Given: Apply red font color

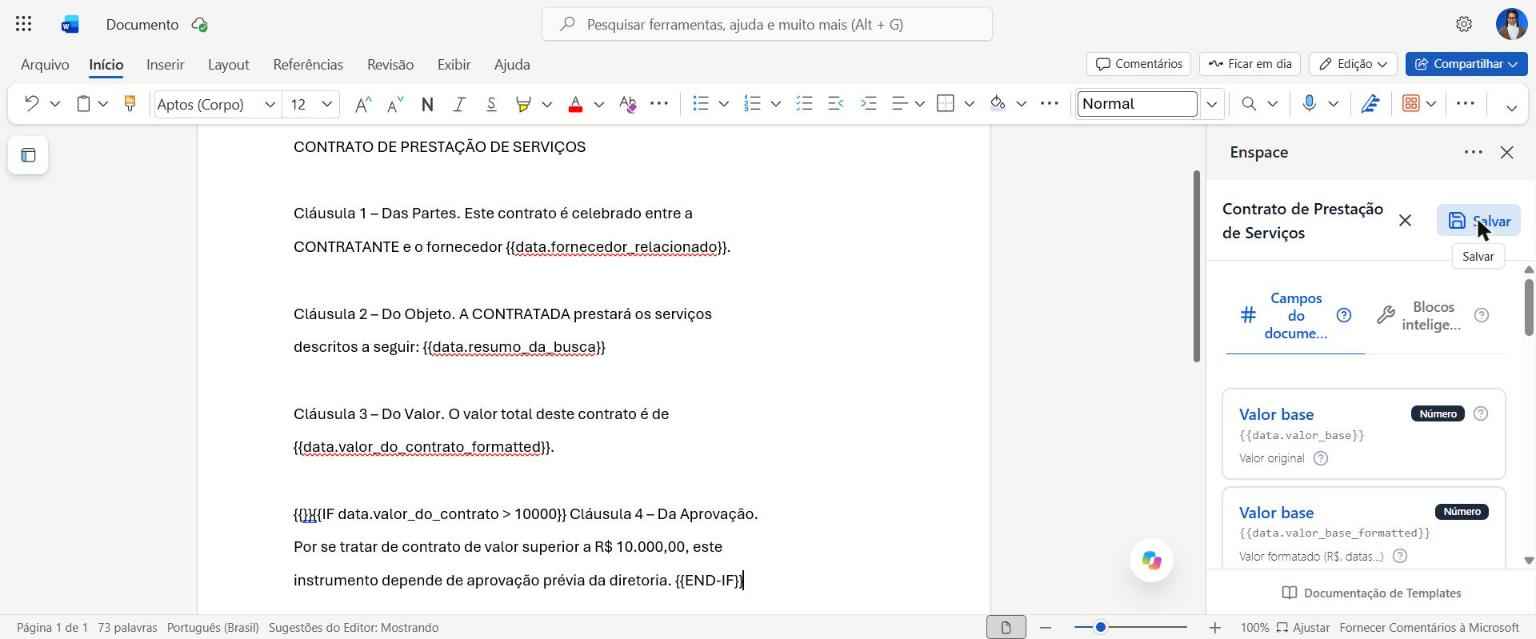Looking at the screenshot, I should pos(575,103).
